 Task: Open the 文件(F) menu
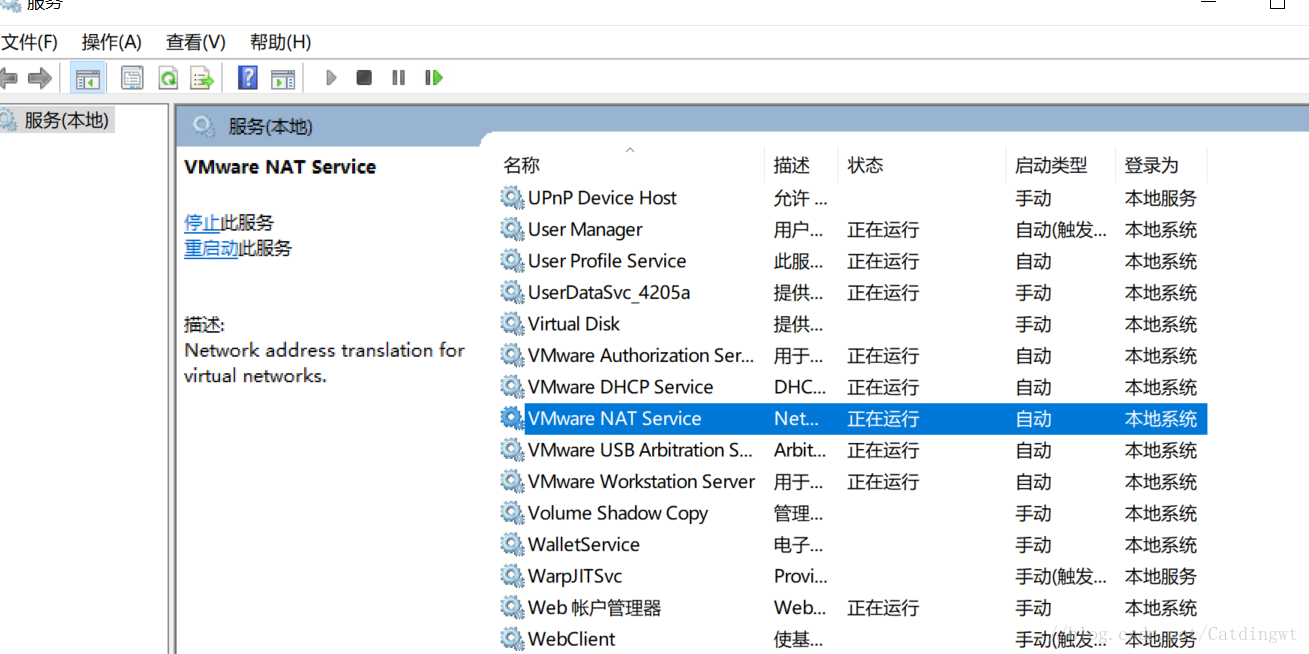[29, 42]
